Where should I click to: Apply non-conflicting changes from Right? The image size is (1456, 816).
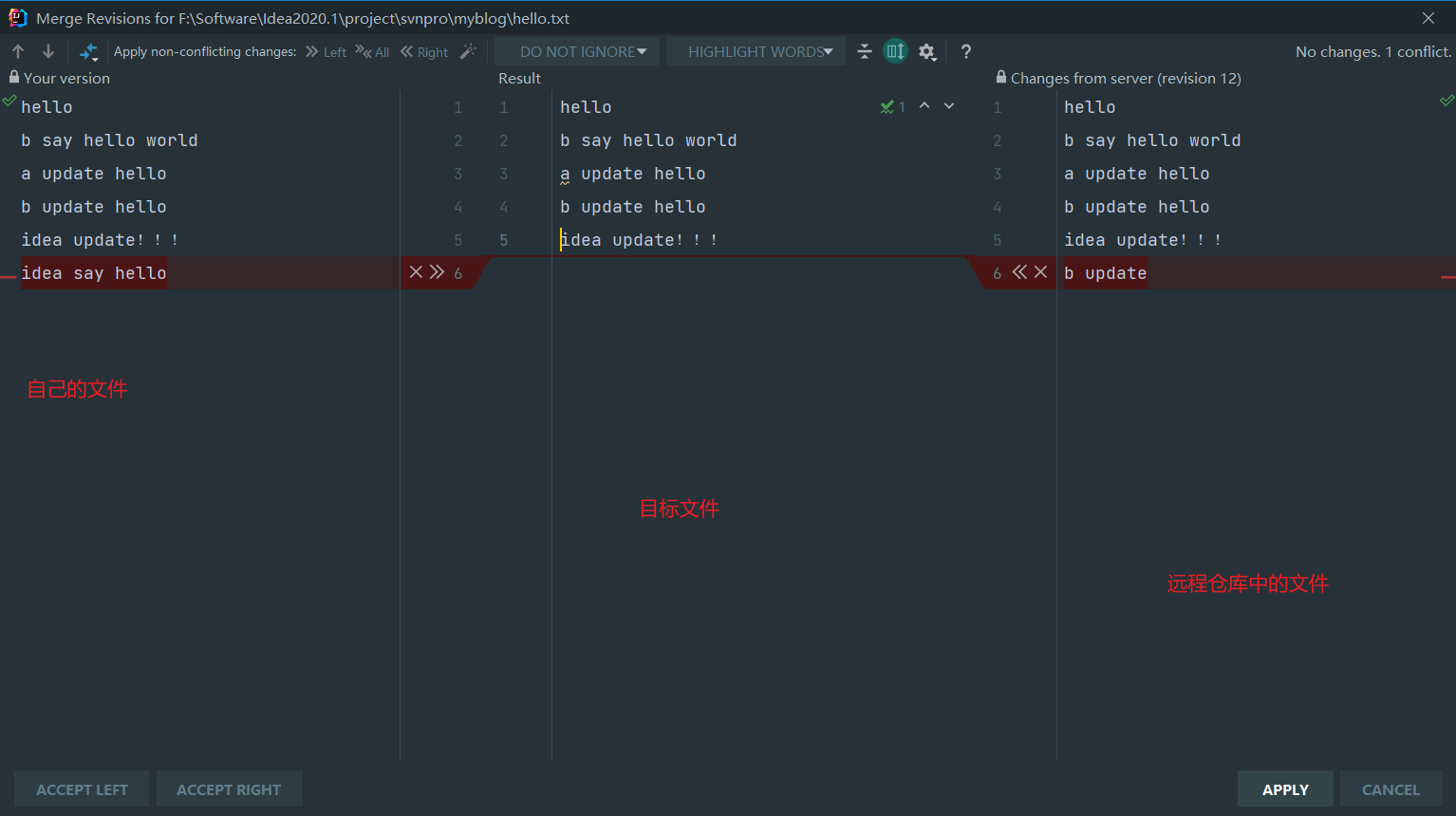pyautogui.click(x=424, y=52)
